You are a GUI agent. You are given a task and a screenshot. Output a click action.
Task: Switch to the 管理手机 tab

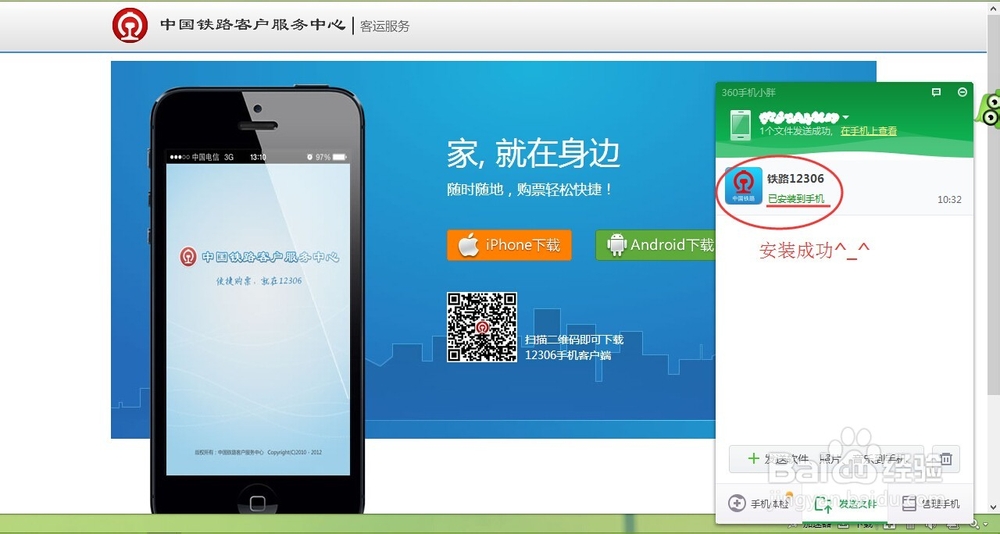point(930,504)
